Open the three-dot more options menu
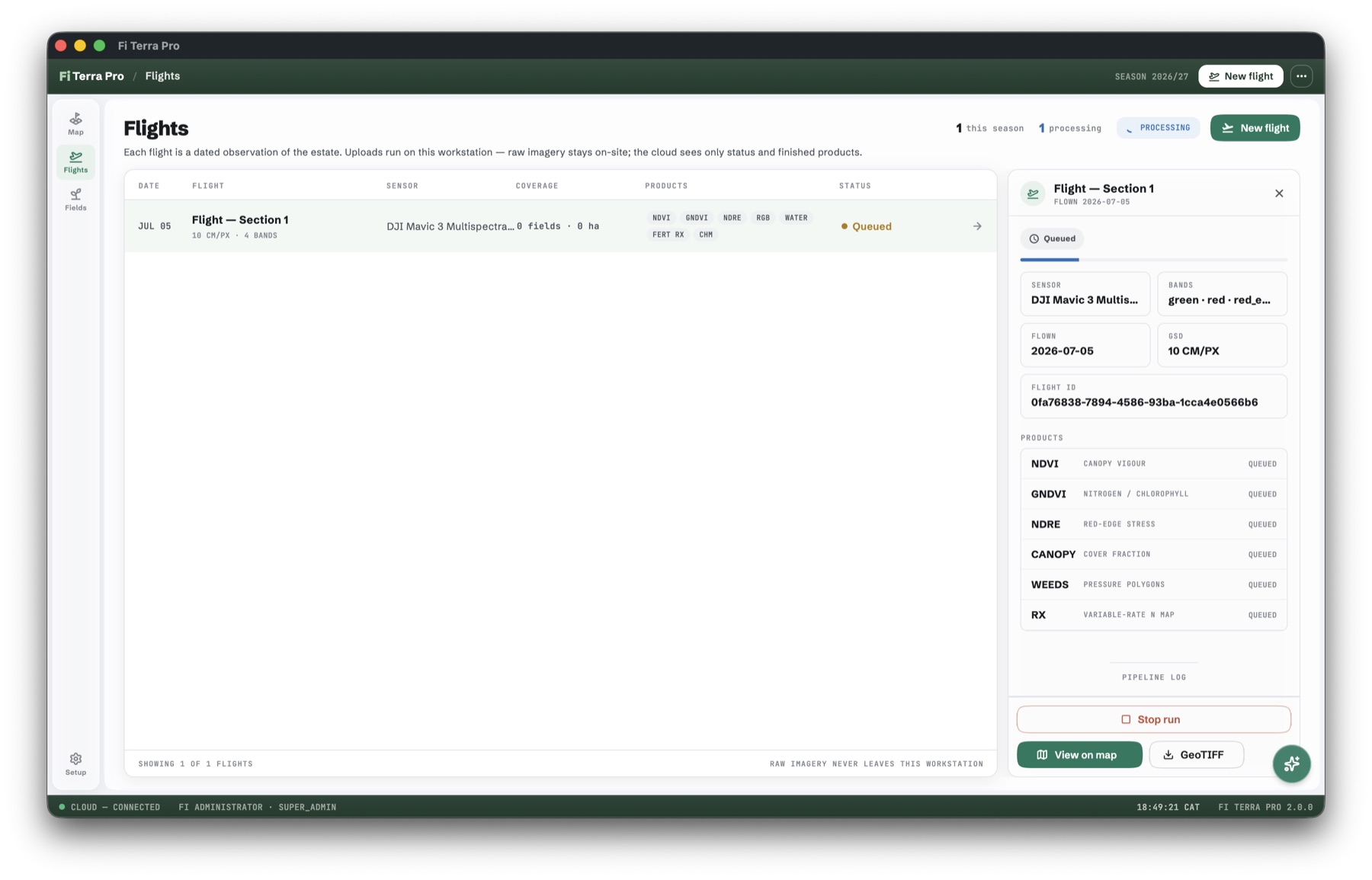 pos(1301,76)
